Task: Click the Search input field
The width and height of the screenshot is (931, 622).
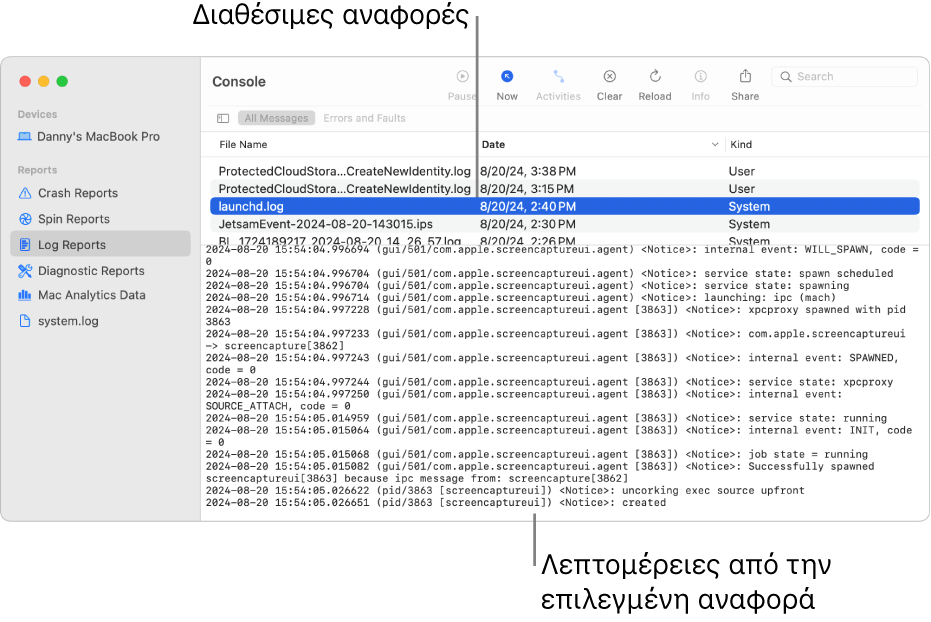Action: [x=844, y=77]
